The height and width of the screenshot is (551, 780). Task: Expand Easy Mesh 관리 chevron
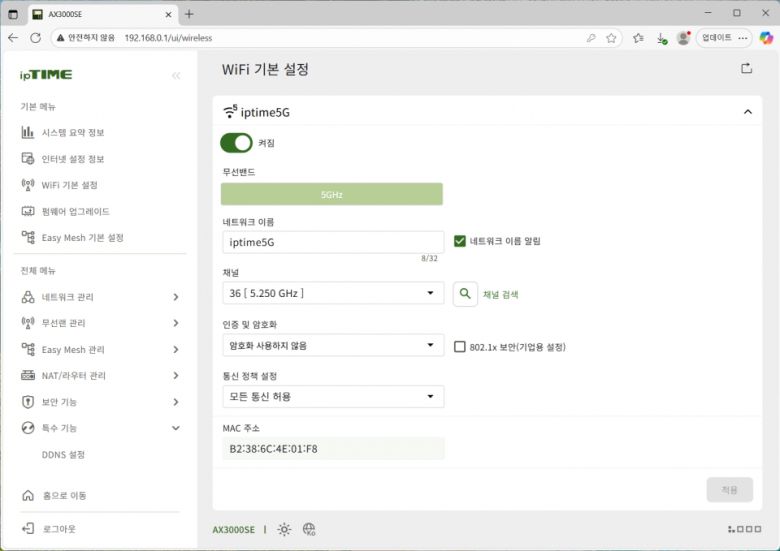click(x=176, y=349)
